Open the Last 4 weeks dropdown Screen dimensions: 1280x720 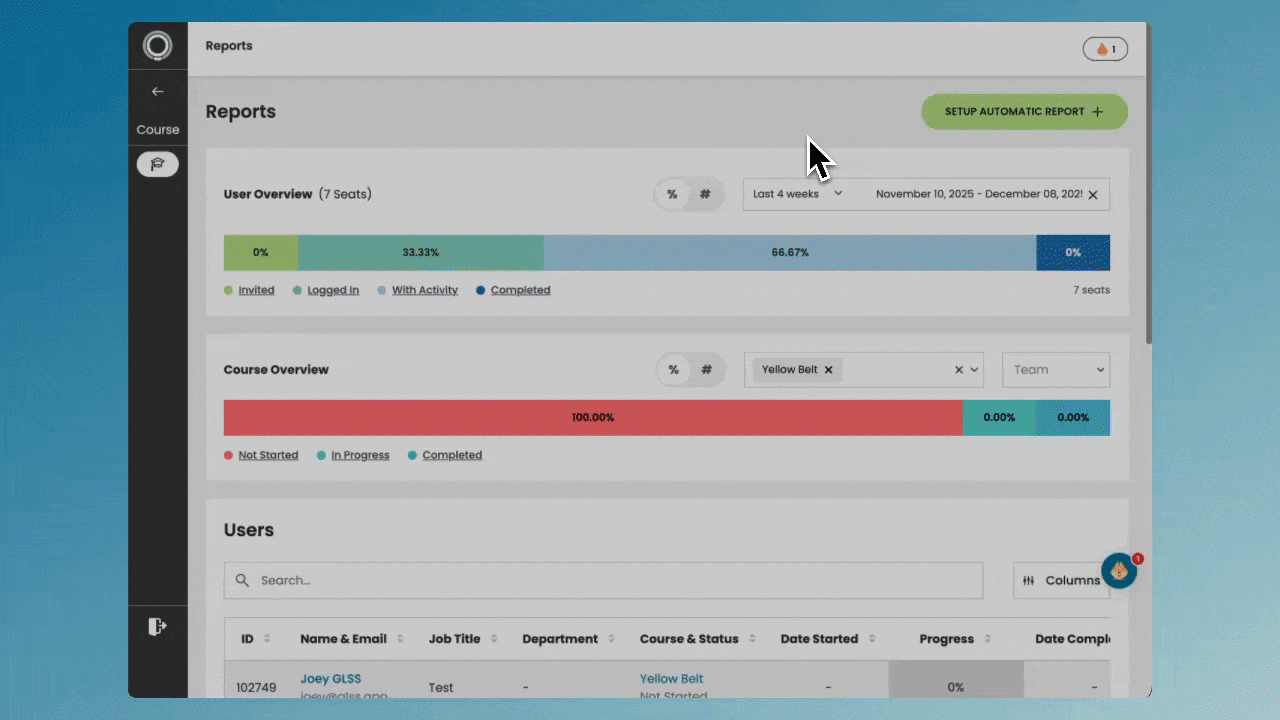[798, 194]
